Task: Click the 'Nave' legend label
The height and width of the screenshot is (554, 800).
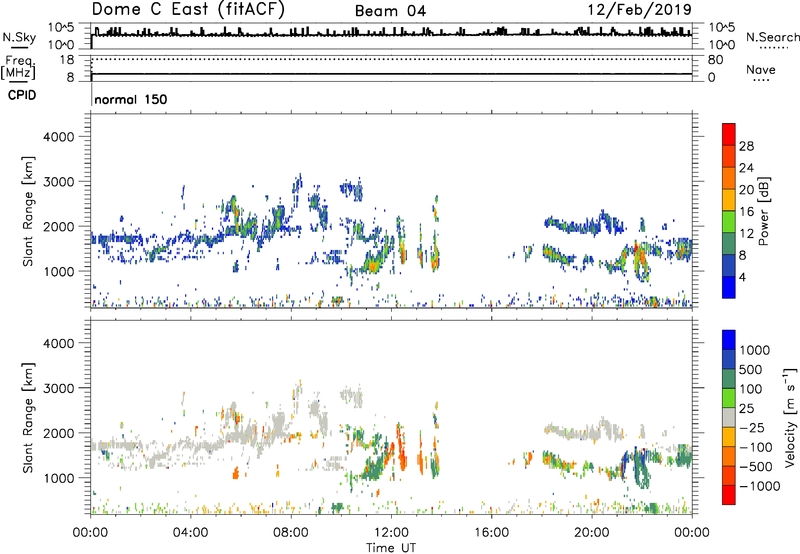Action: pos(761,70)
